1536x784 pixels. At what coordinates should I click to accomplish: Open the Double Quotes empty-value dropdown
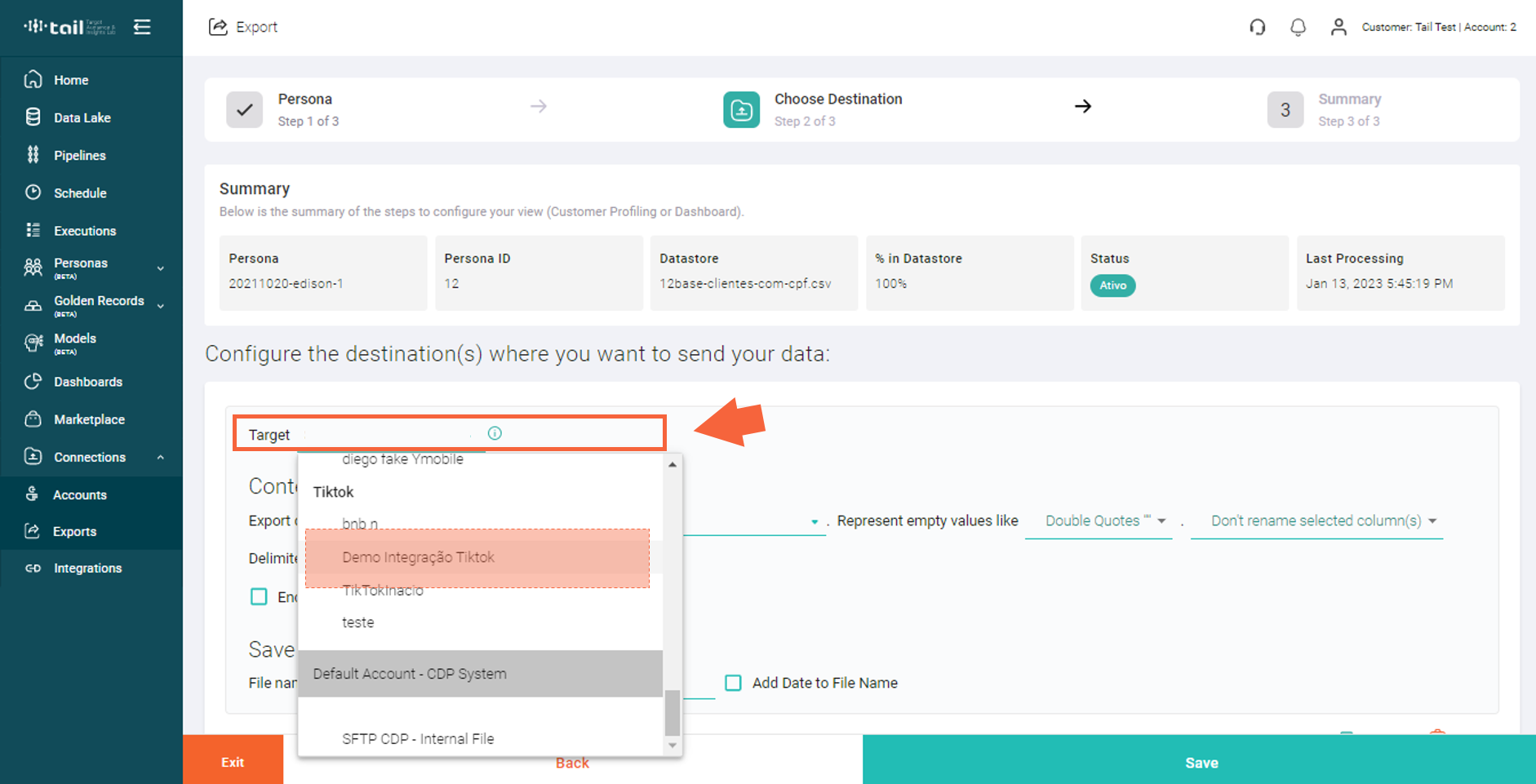pos(1099,520)
